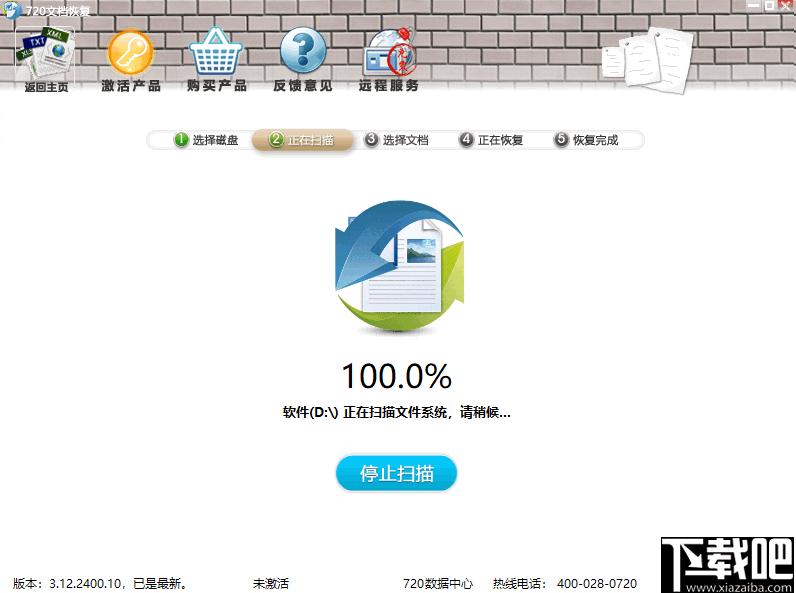The image size is (796, 593).
Task: Open the 远程服务 remote service icon
Action: [388, 60]
